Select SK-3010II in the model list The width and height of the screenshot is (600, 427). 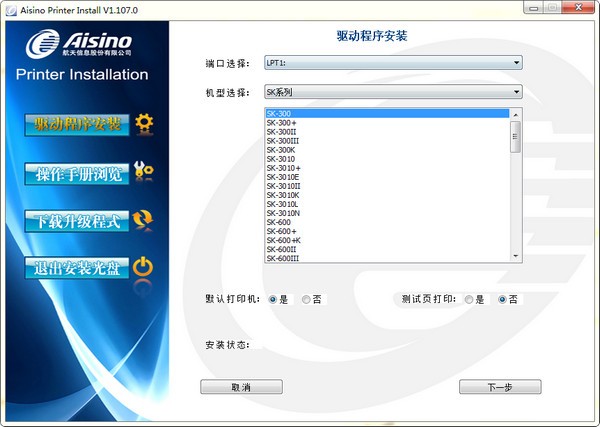(387, 186)
